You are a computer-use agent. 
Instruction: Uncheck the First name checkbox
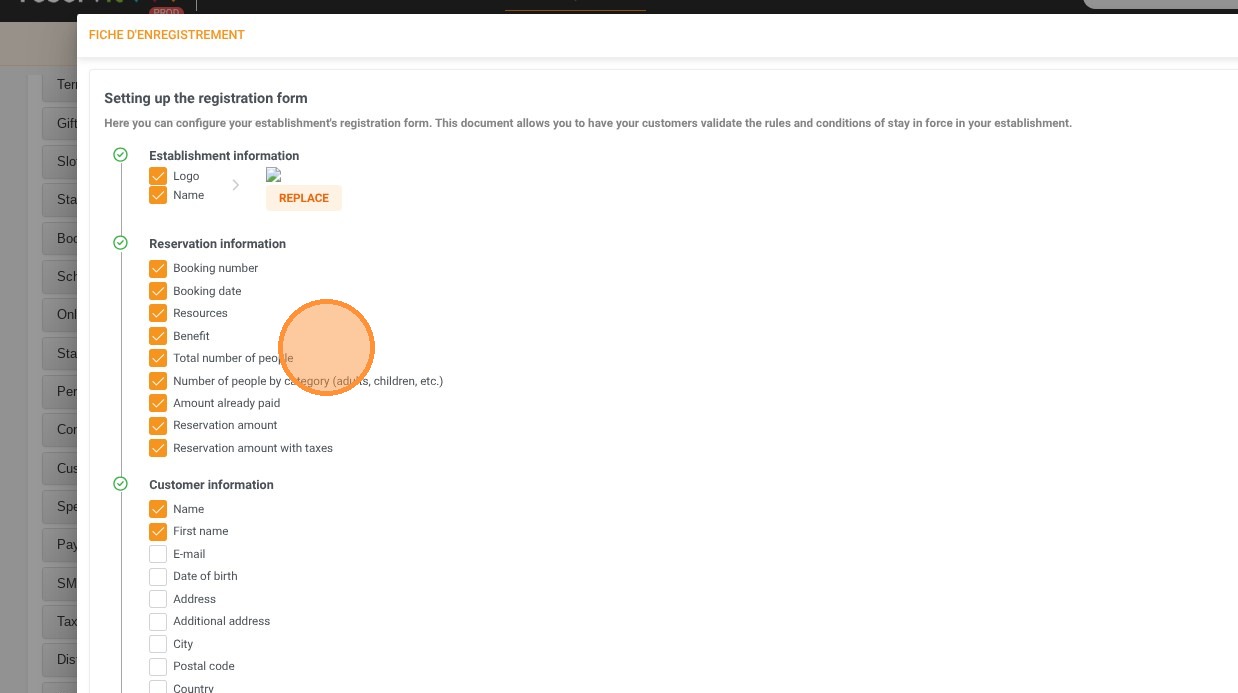click(x=158, y=531)
